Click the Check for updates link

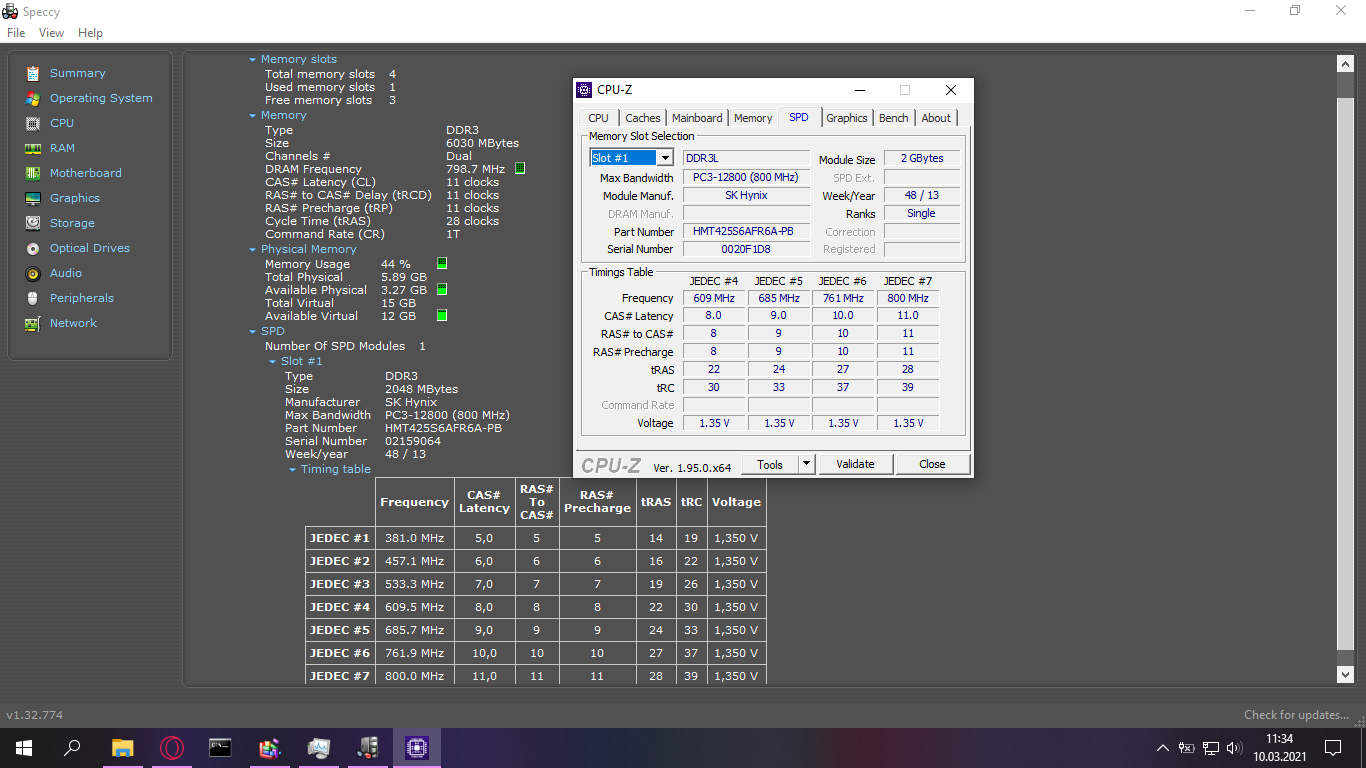pyautogui.click(x=1297, y=715)
